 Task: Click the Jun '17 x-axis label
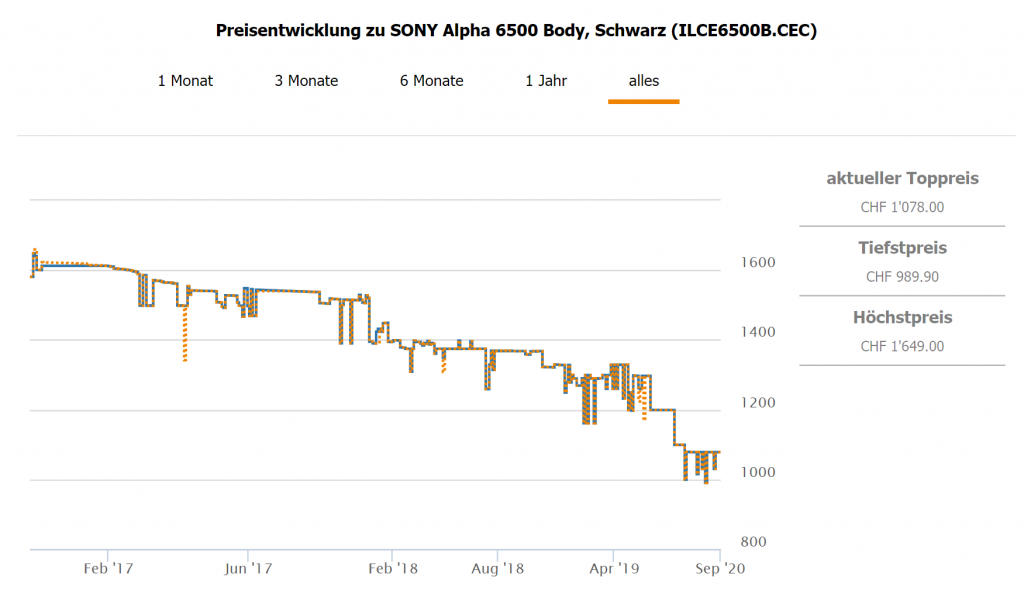248,569
